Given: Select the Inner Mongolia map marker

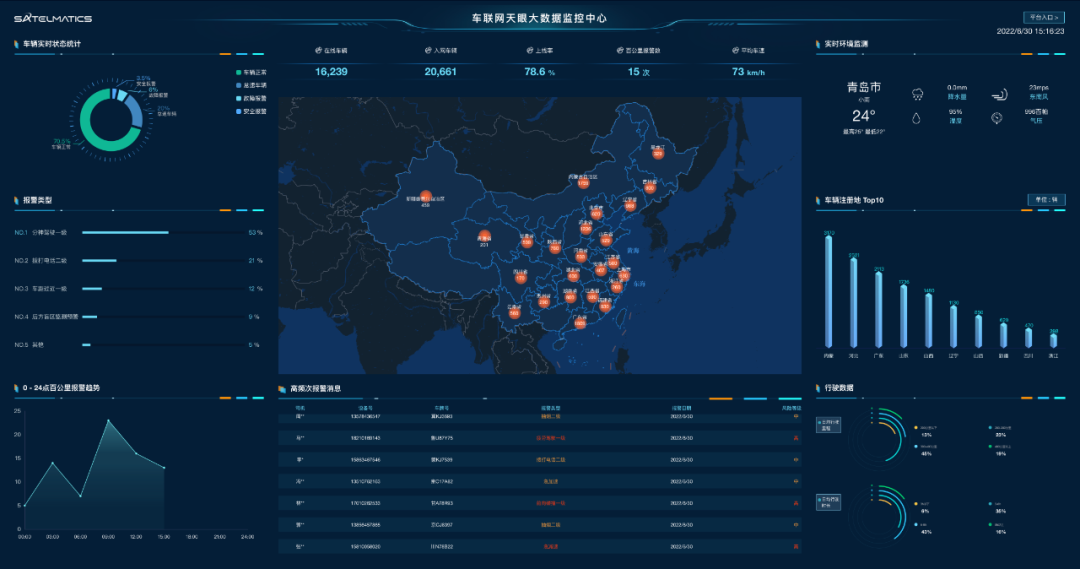Looking at the screenshot, I should (583, 183).
